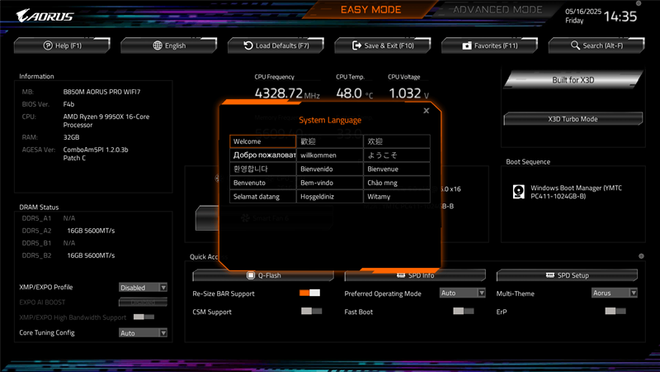The width and height of the screenshot is (660, 372).
Task: Enable the Fast Boot switch
Action: (x=463, y=311)
